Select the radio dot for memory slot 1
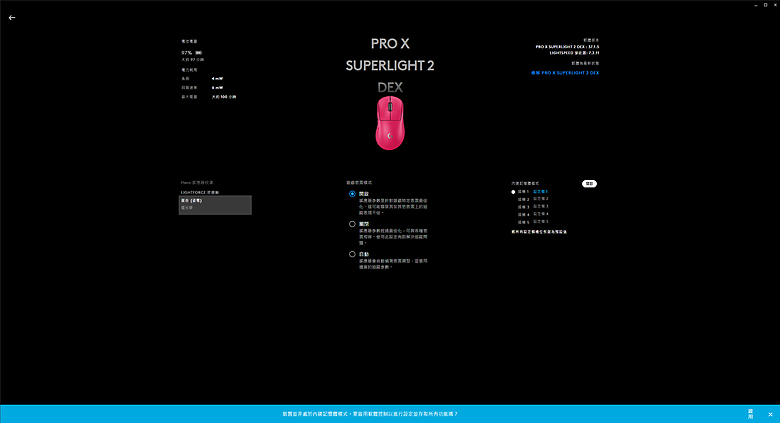780x423 pixels. [x=513, y=192]
